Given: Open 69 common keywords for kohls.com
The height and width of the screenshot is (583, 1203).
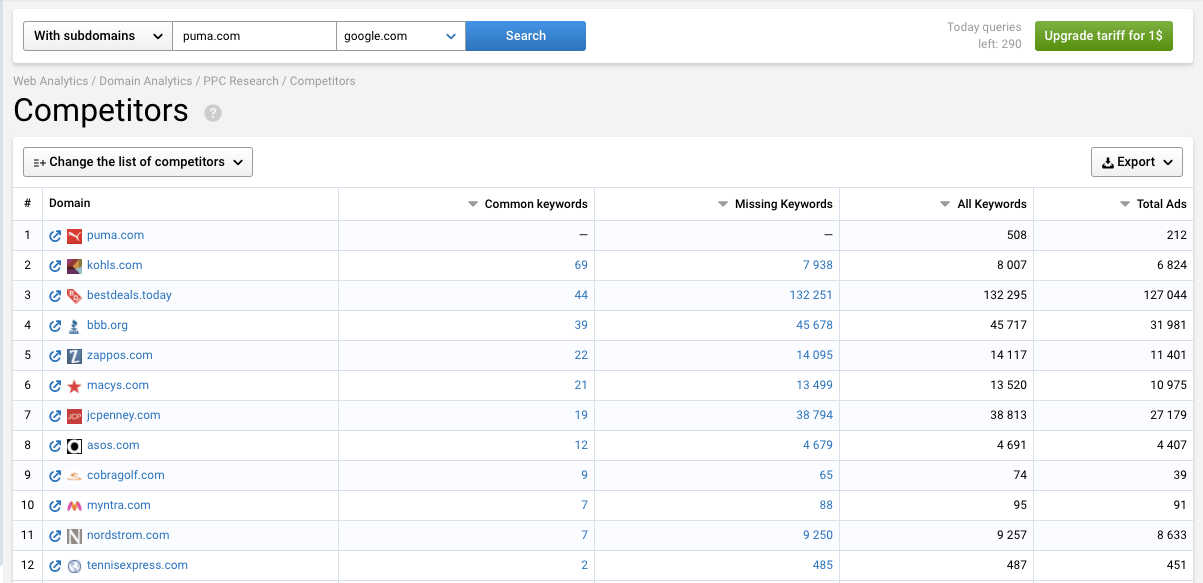Looking at the screenshot, I should pos(581,266).
